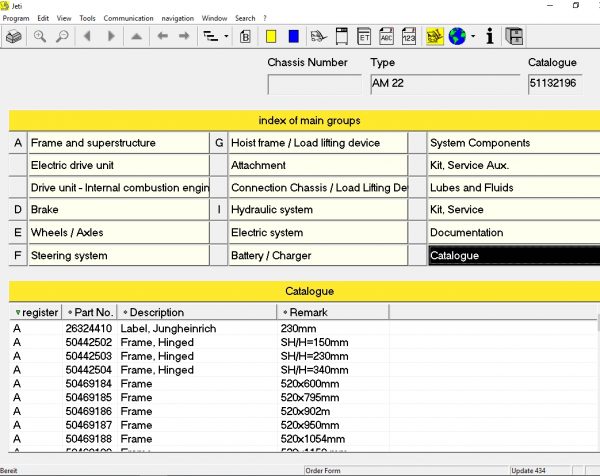
Task: Click the triangle next page arrow
Action: coord(111,36)
